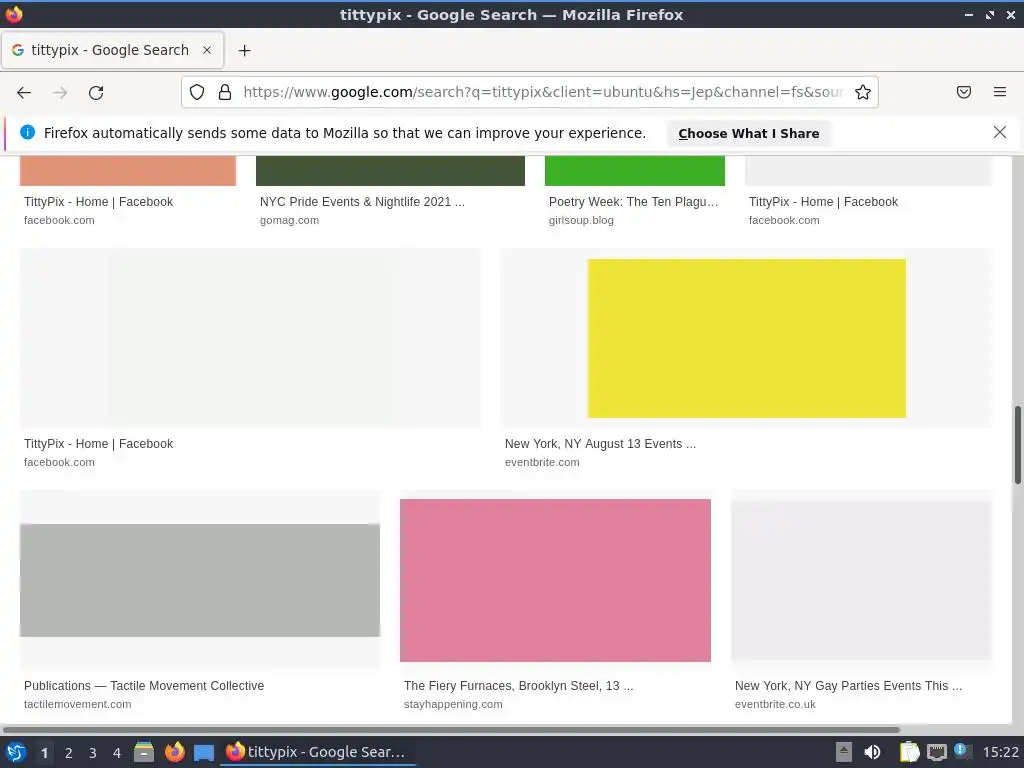Click the tactilemovement.com source text
1024x768 pixels.
point(77,704)
